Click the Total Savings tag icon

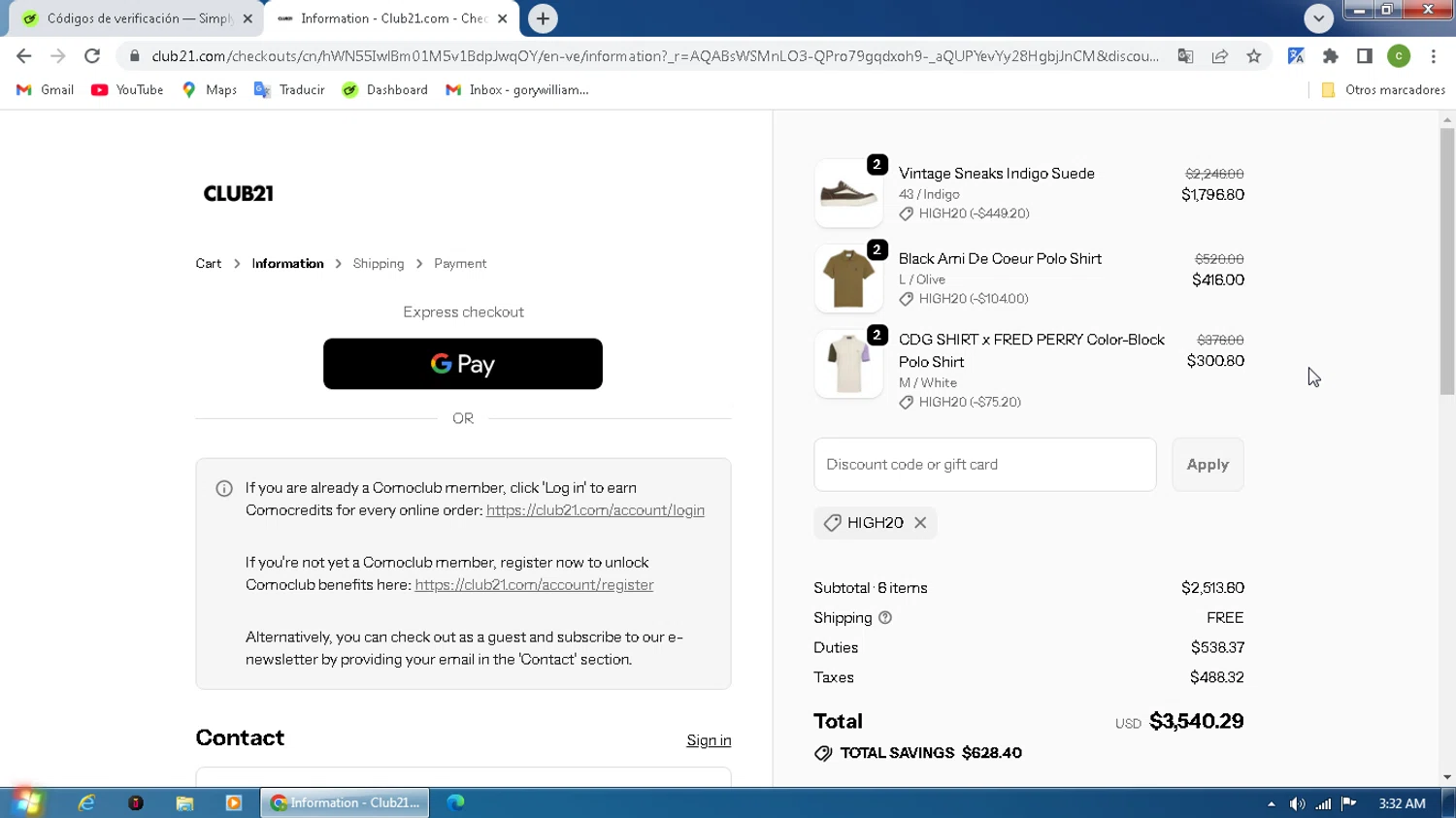click(x=823, y=754)
